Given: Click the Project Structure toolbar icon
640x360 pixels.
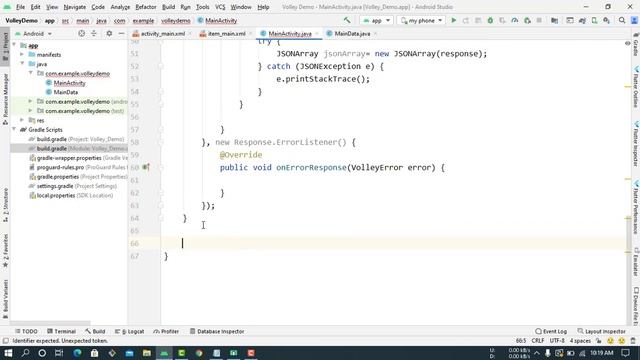Looking at the screenshot, I should (554, 20).
